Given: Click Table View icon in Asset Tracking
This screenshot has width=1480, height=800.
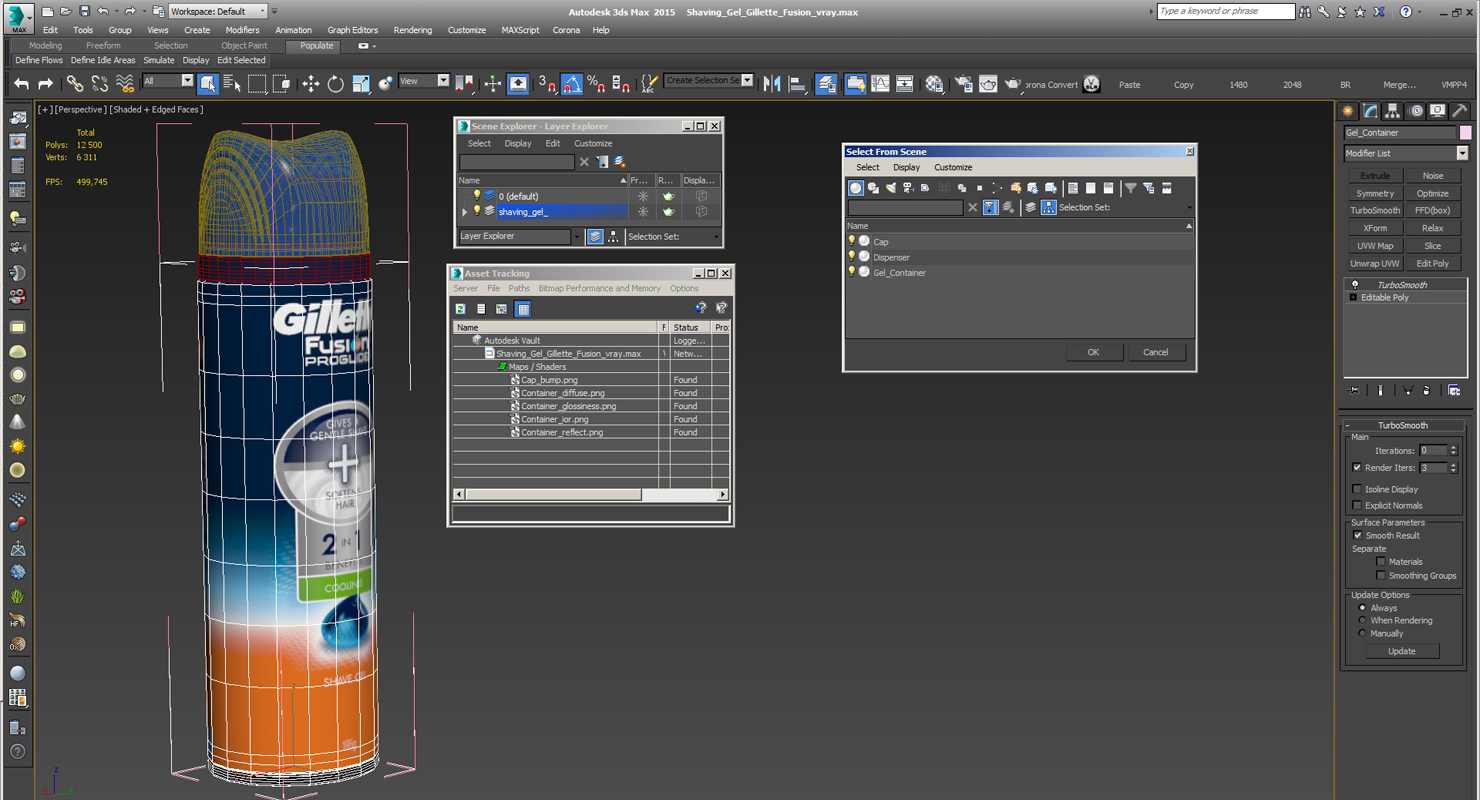Looking at the screenshot, I should [x=523, y=309].
